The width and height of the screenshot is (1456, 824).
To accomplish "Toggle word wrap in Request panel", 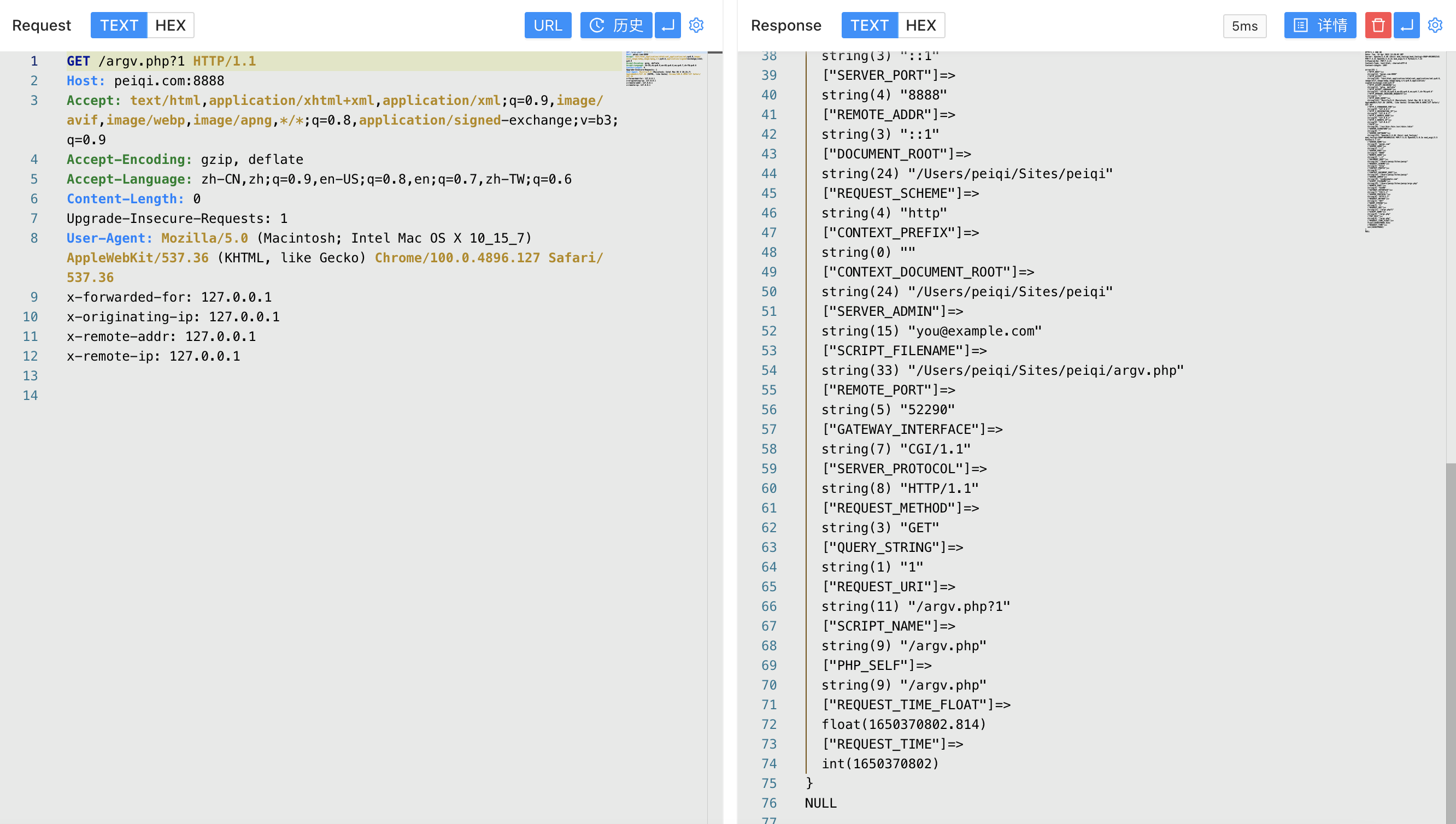I will [668, 26].
